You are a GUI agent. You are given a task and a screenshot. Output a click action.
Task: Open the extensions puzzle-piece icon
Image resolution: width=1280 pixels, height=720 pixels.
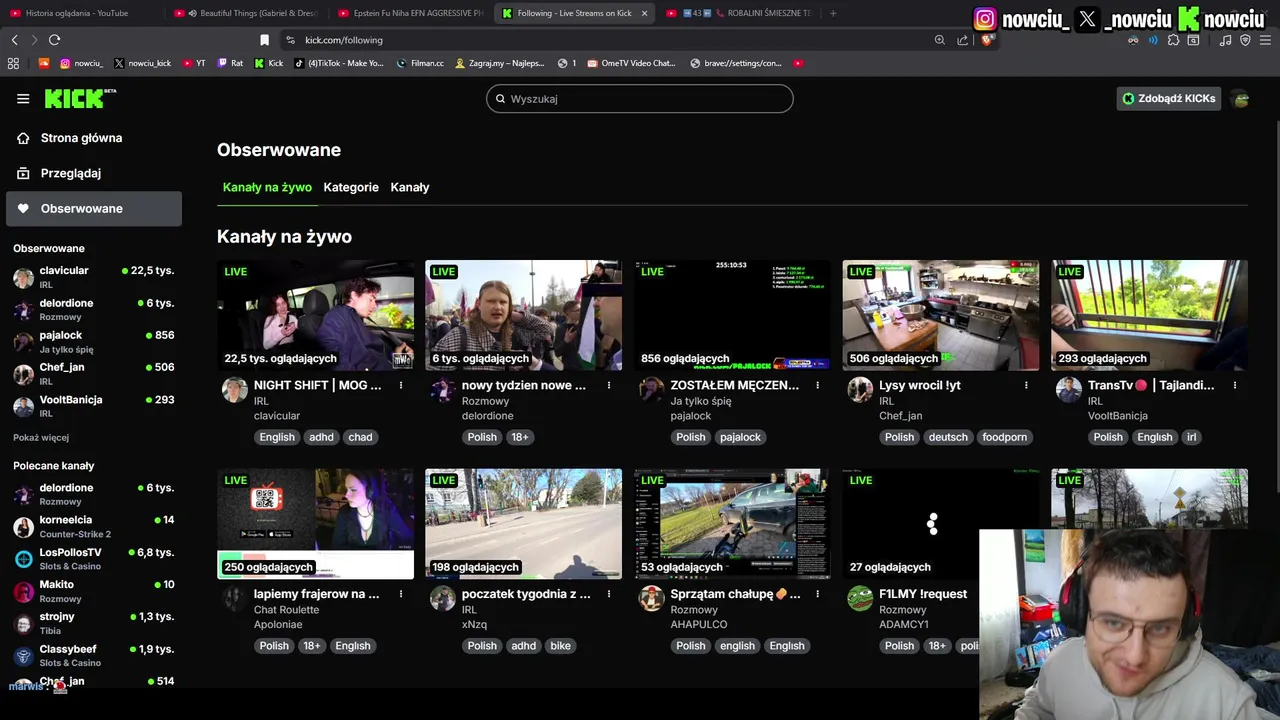[x=1174, y=40]
